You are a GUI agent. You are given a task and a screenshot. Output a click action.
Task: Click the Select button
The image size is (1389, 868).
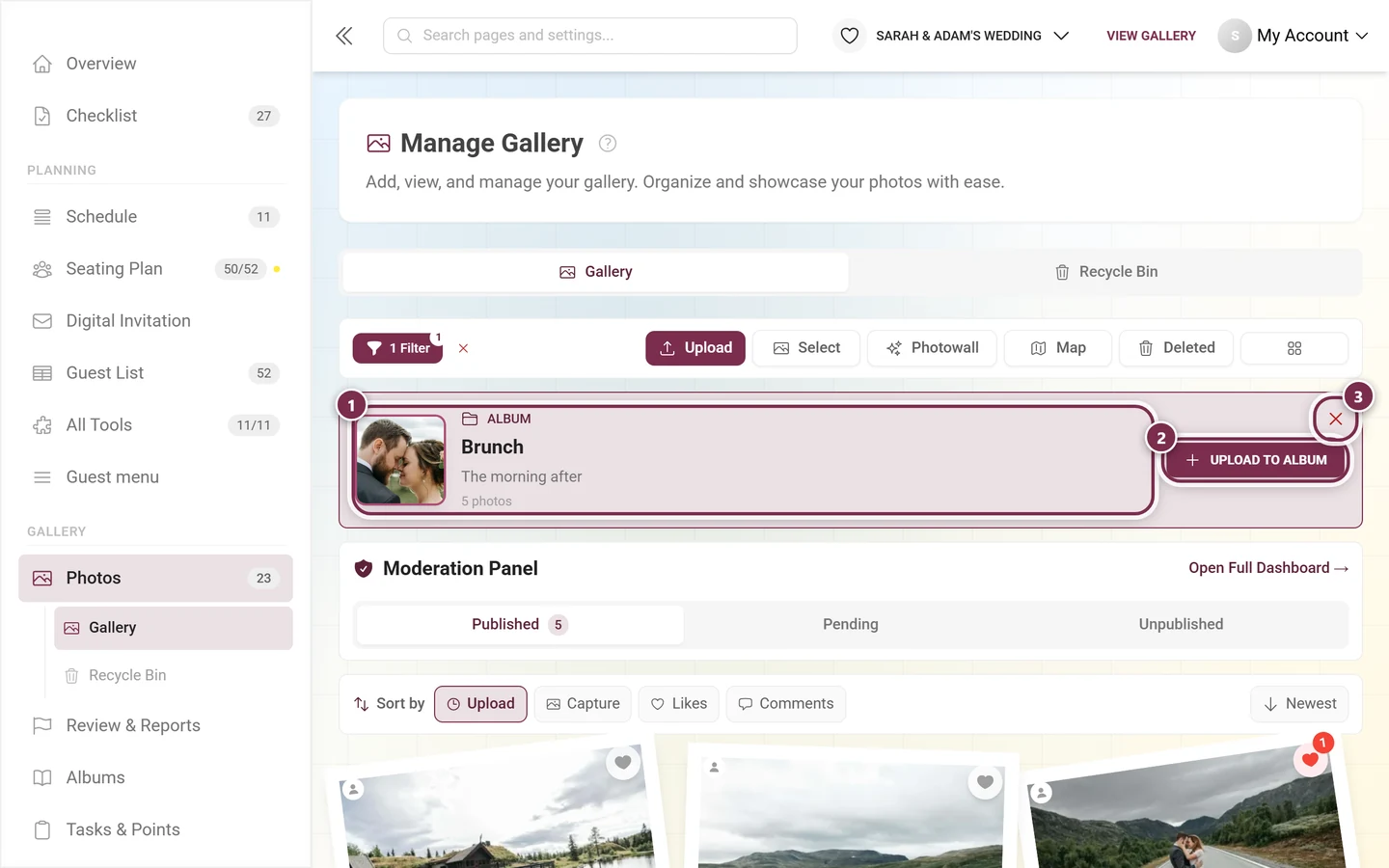tap(806, 348)
